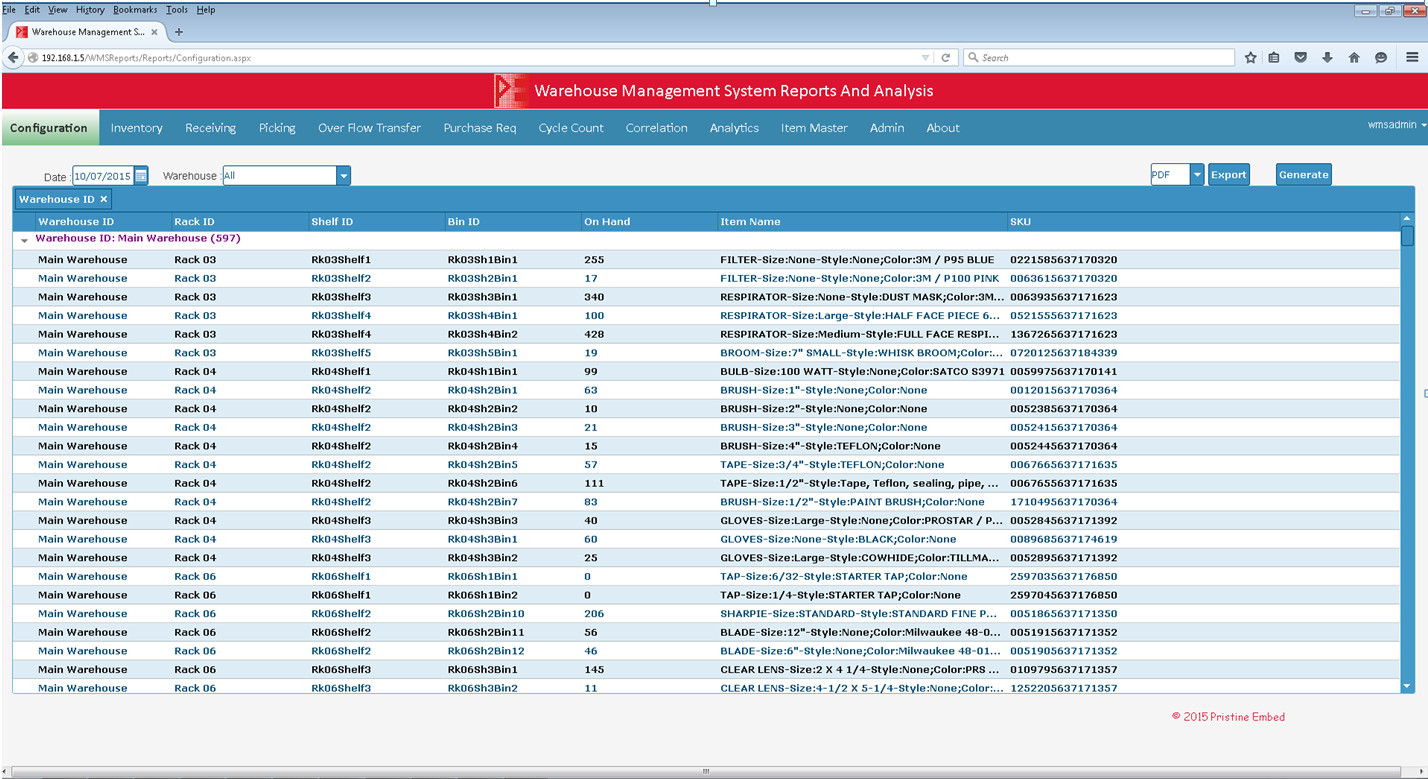Screen dimensions: 1428x779
Task: Open the Admin tab
Action: 887,128
